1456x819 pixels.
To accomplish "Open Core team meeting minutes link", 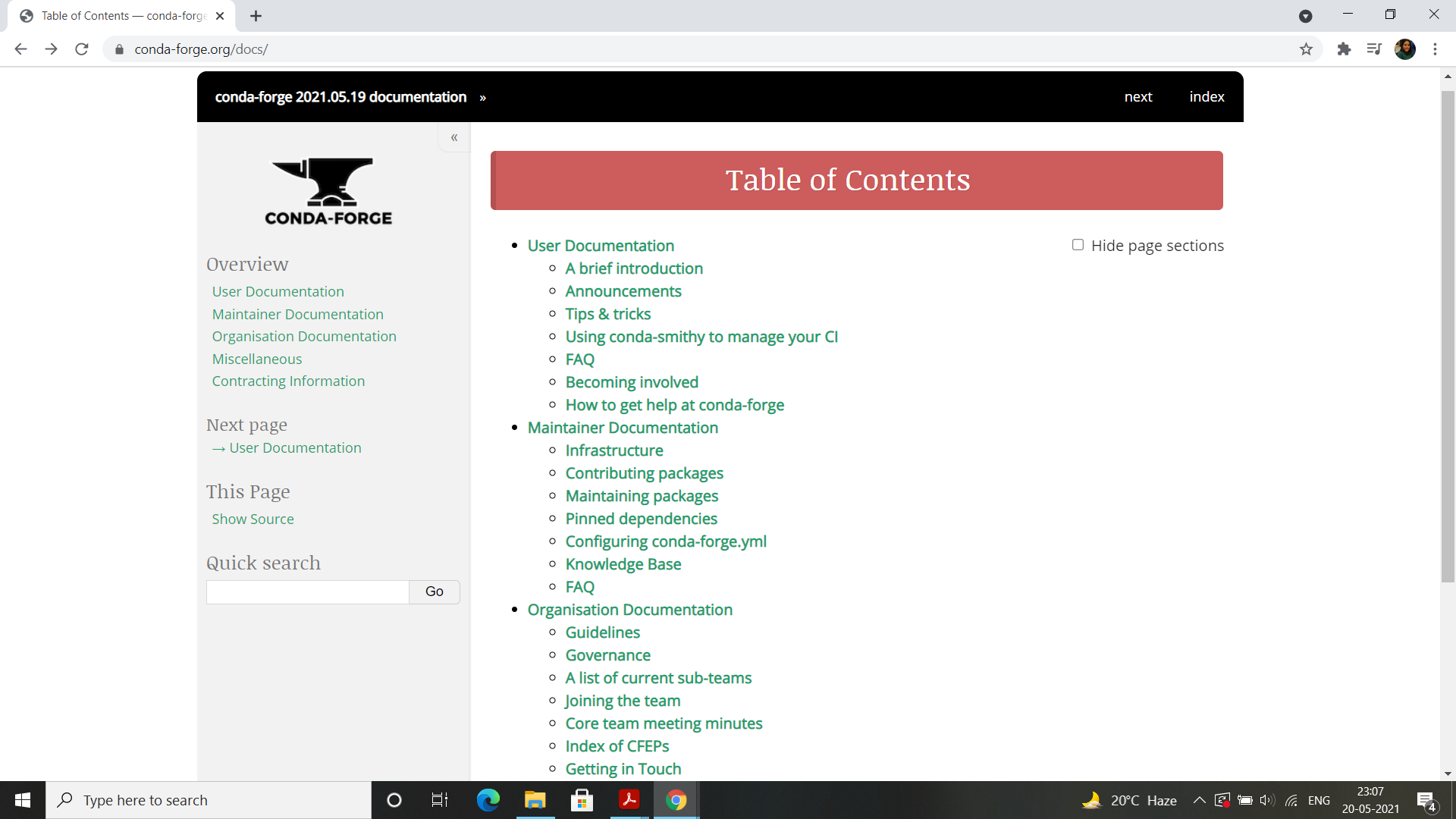I will click(664, 723).
